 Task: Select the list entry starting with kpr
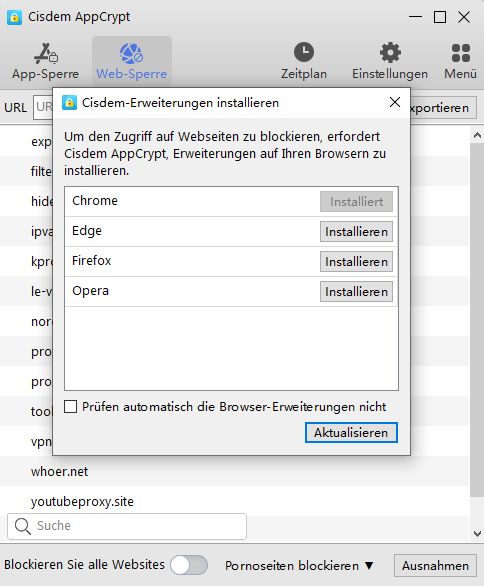(41, 261)
